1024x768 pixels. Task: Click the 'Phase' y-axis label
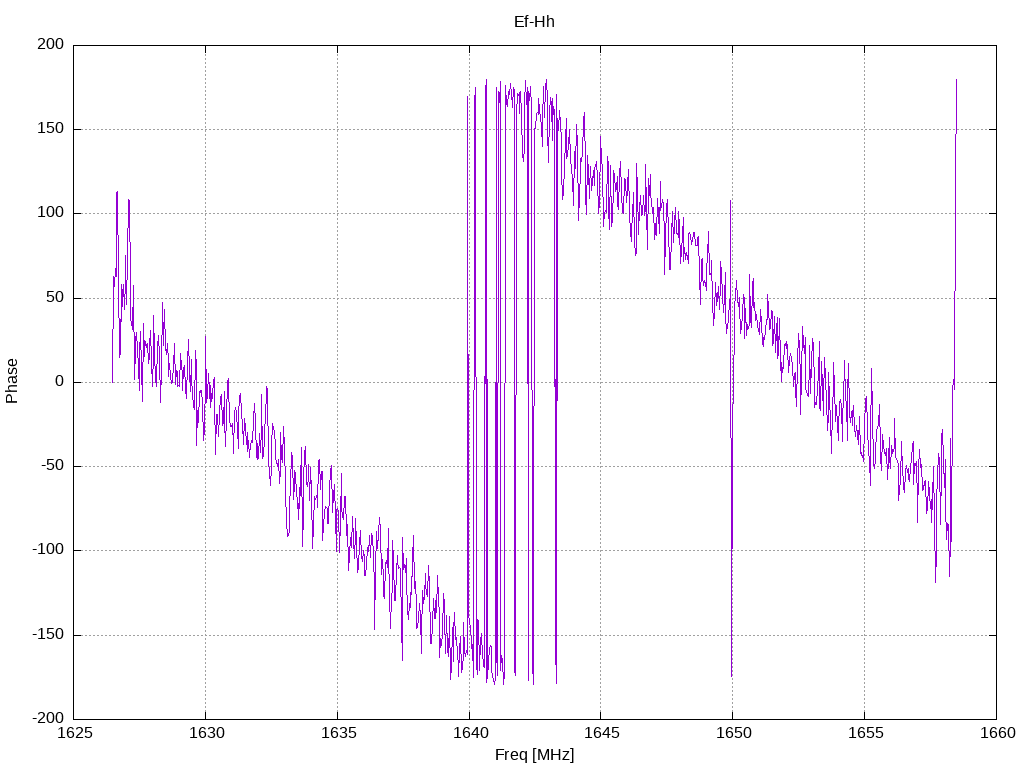click(x=12, y=381)
